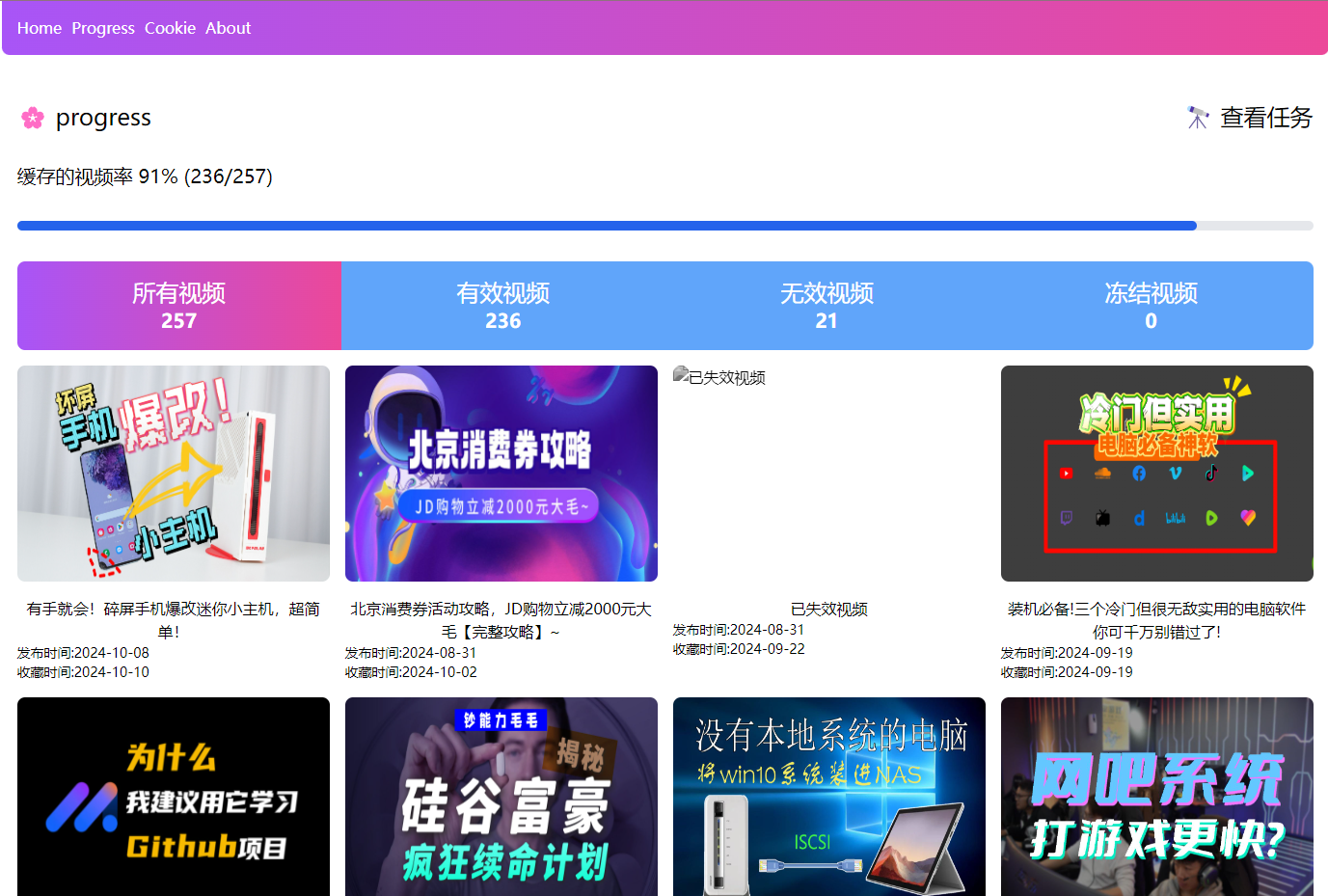Click the pink flower progress icon
The width and height of the screenshot is (1328, 896).
click(33, 118)
